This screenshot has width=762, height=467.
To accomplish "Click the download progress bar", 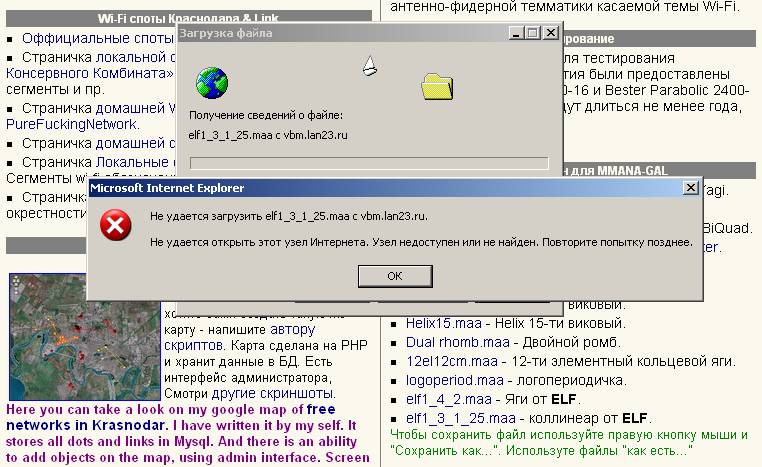I will 369,163.
